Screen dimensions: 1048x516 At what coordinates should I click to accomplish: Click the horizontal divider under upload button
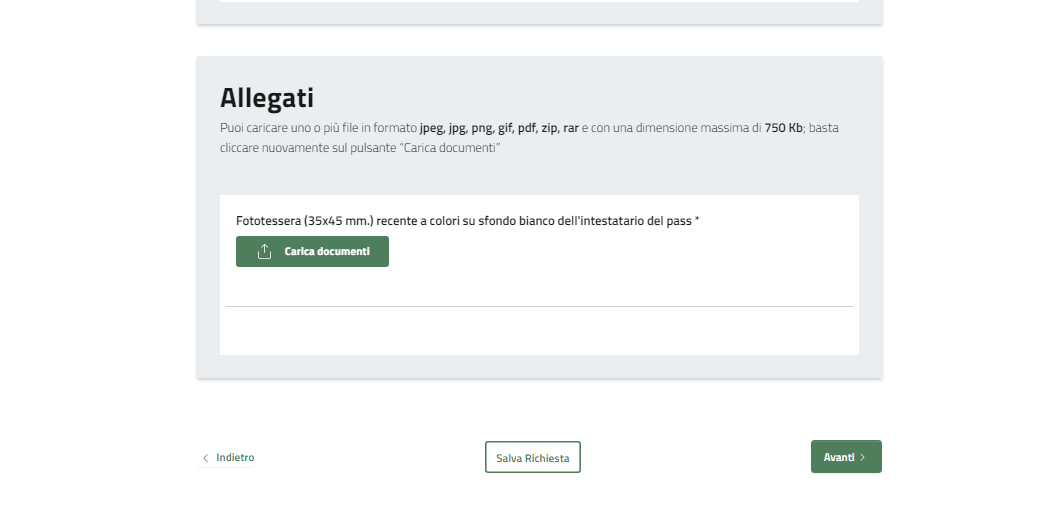click(x=539, y=306)
